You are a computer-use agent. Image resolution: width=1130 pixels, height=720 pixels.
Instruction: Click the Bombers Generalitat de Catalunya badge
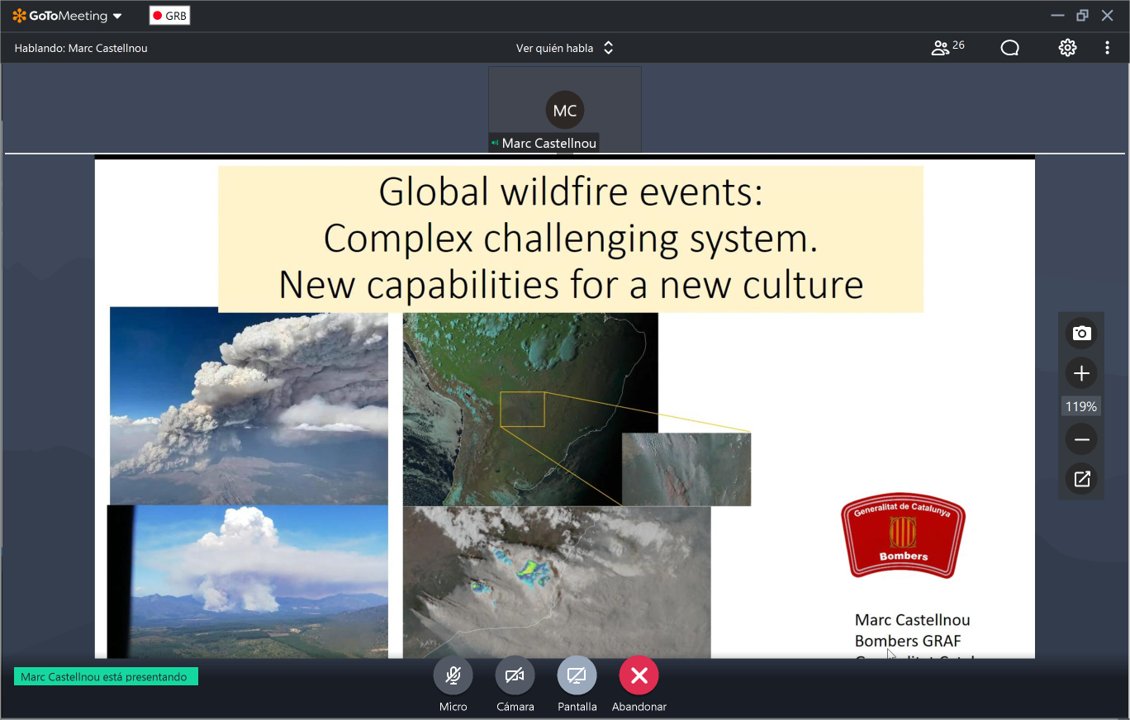tap(903, 535)
